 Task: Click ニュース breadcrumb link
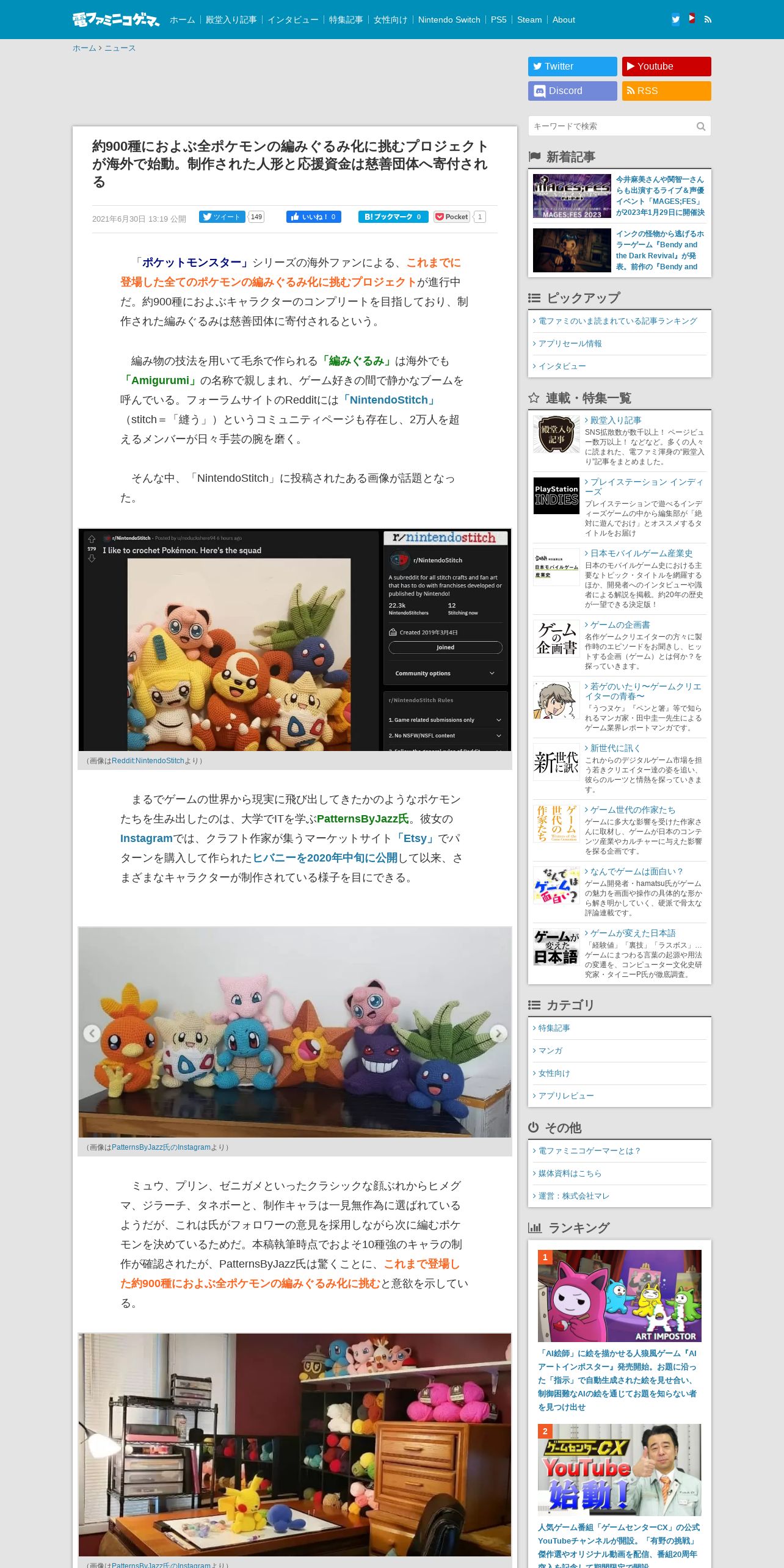click(120, 48)
